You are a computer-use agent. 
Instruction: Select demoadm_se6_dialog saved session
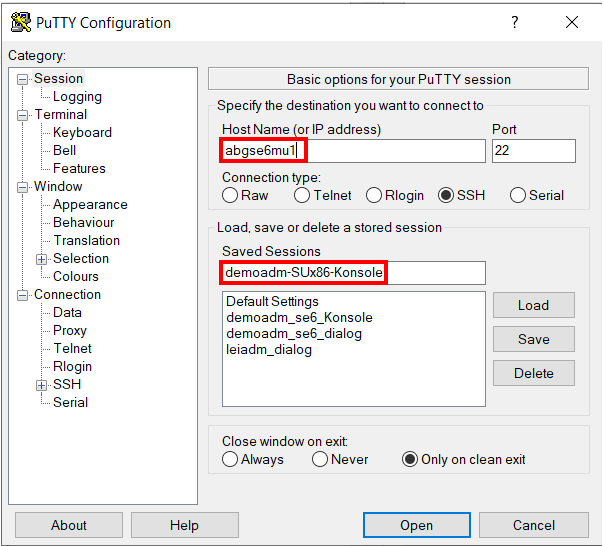click(x=294, y=333)
